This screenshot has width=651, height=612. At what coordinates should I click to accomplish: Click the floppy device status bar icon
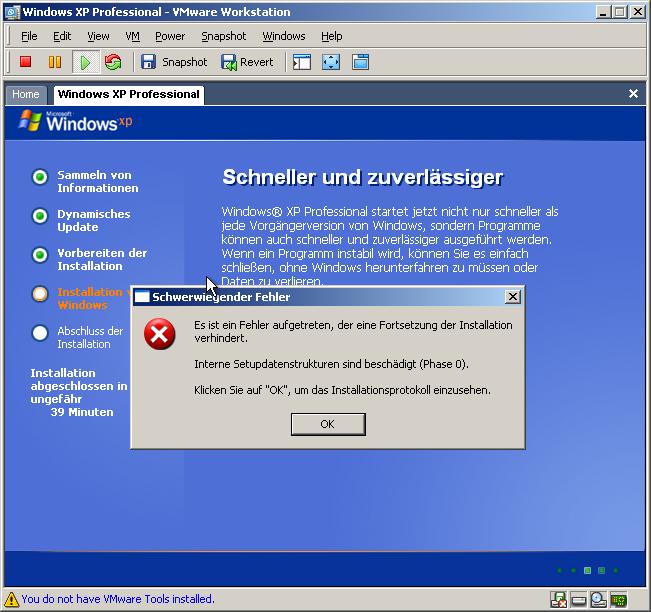[558, 600]
